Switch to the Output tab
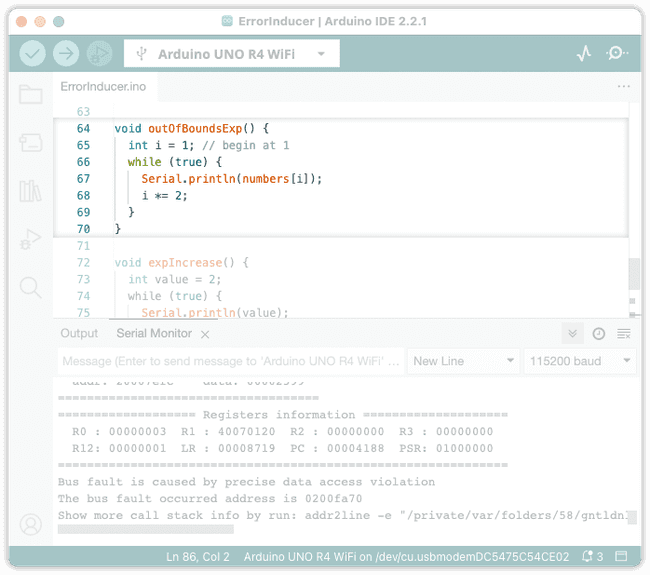Viewport: 650px width, 575px height. (x=79, y=334)
